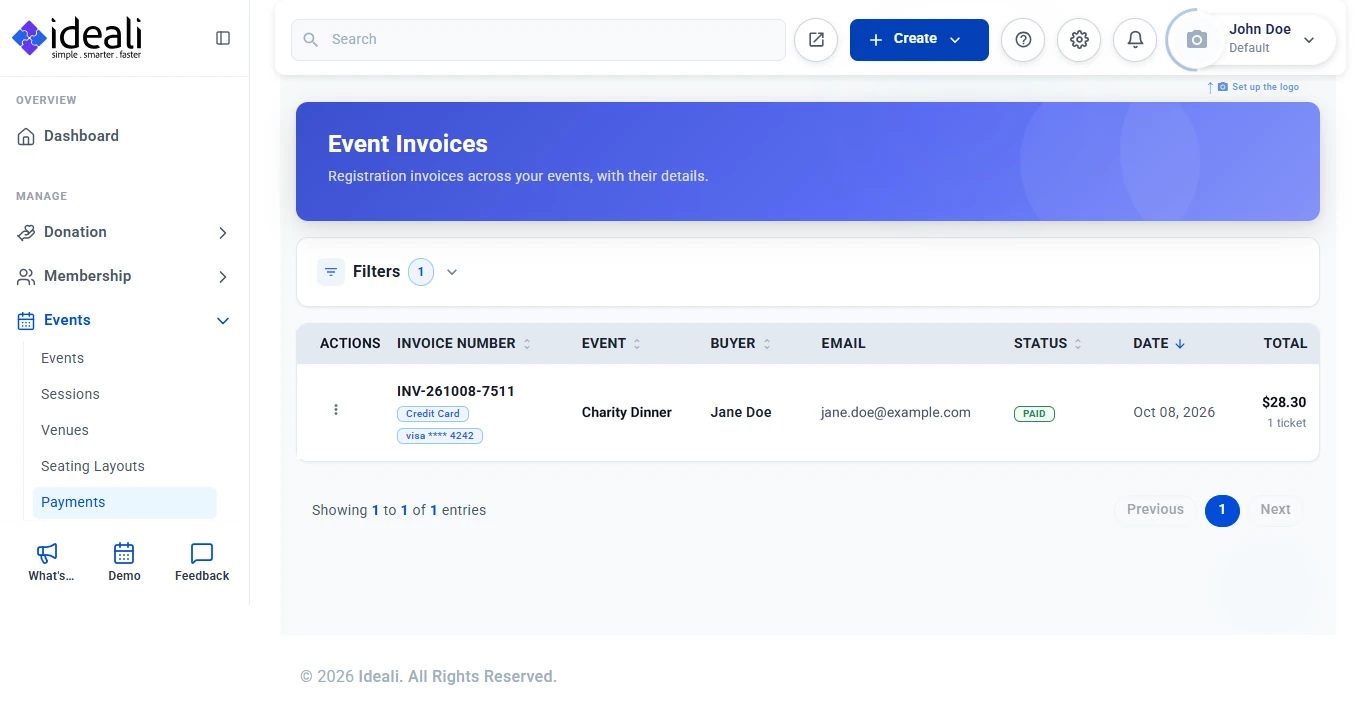
Task: Sort by Invoice Number column arrows
Action: 527,344
